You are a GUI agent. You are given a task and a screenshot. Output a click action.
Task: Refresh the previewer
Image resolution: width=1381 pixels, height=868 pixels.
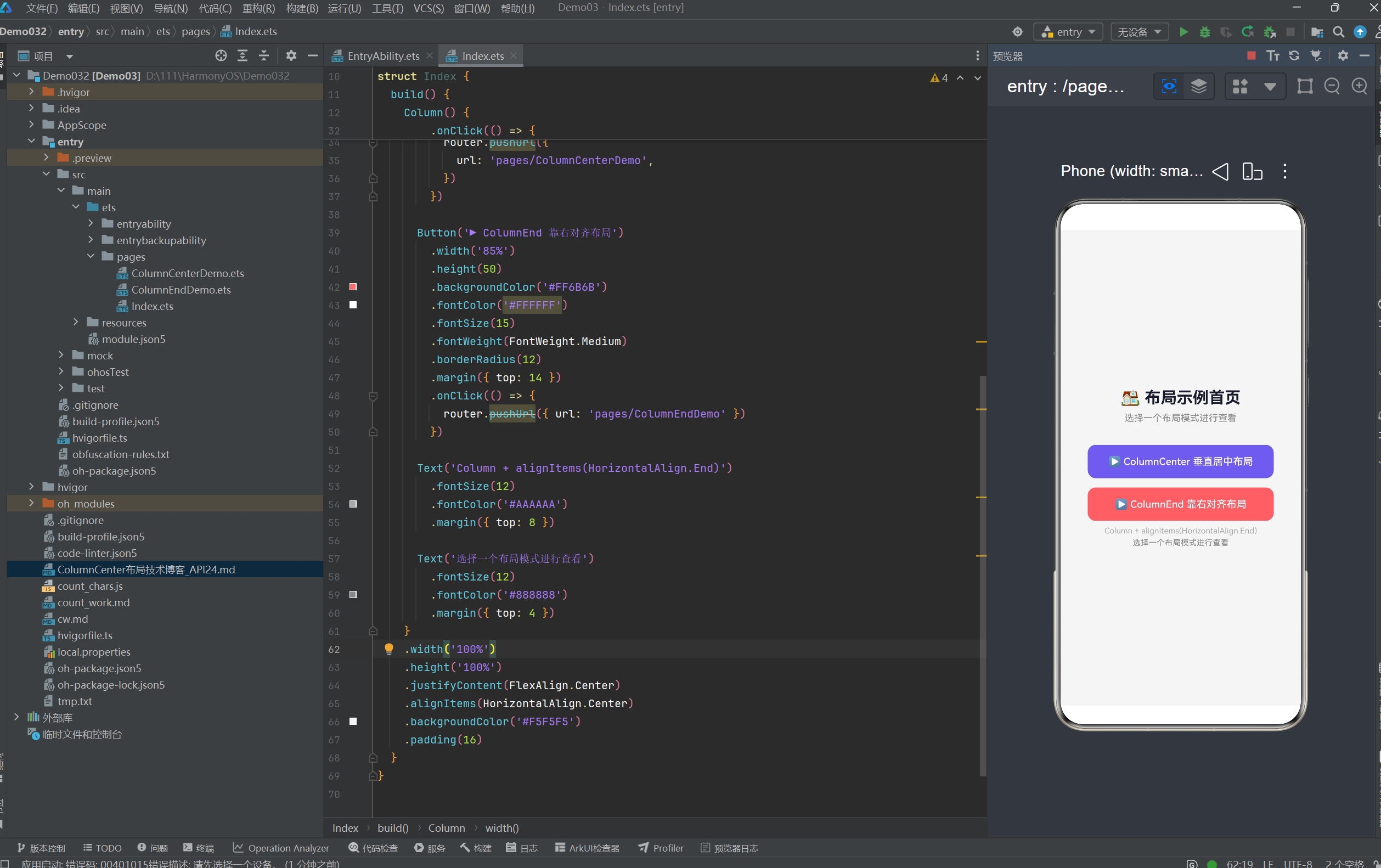[x=1294, y=55]
